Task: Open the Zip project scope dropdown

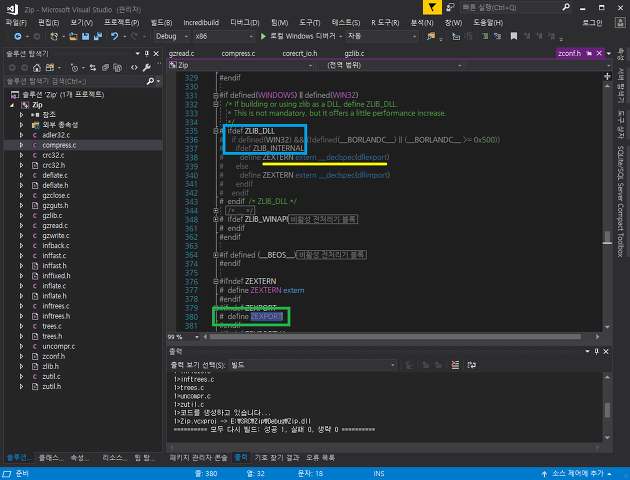Action: click(240, 65)
